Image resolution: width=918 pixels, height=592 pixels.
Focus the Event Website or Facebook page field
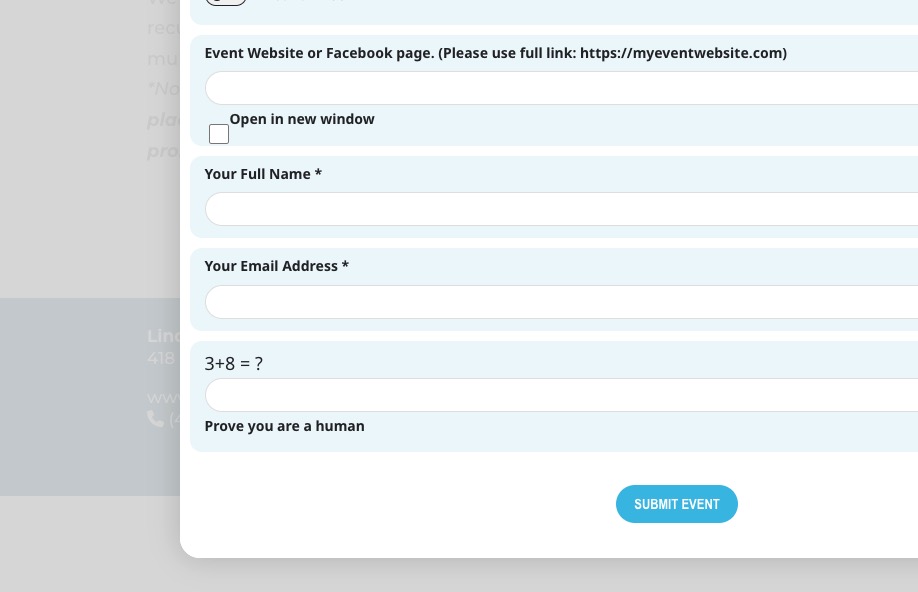coord(560,88)
